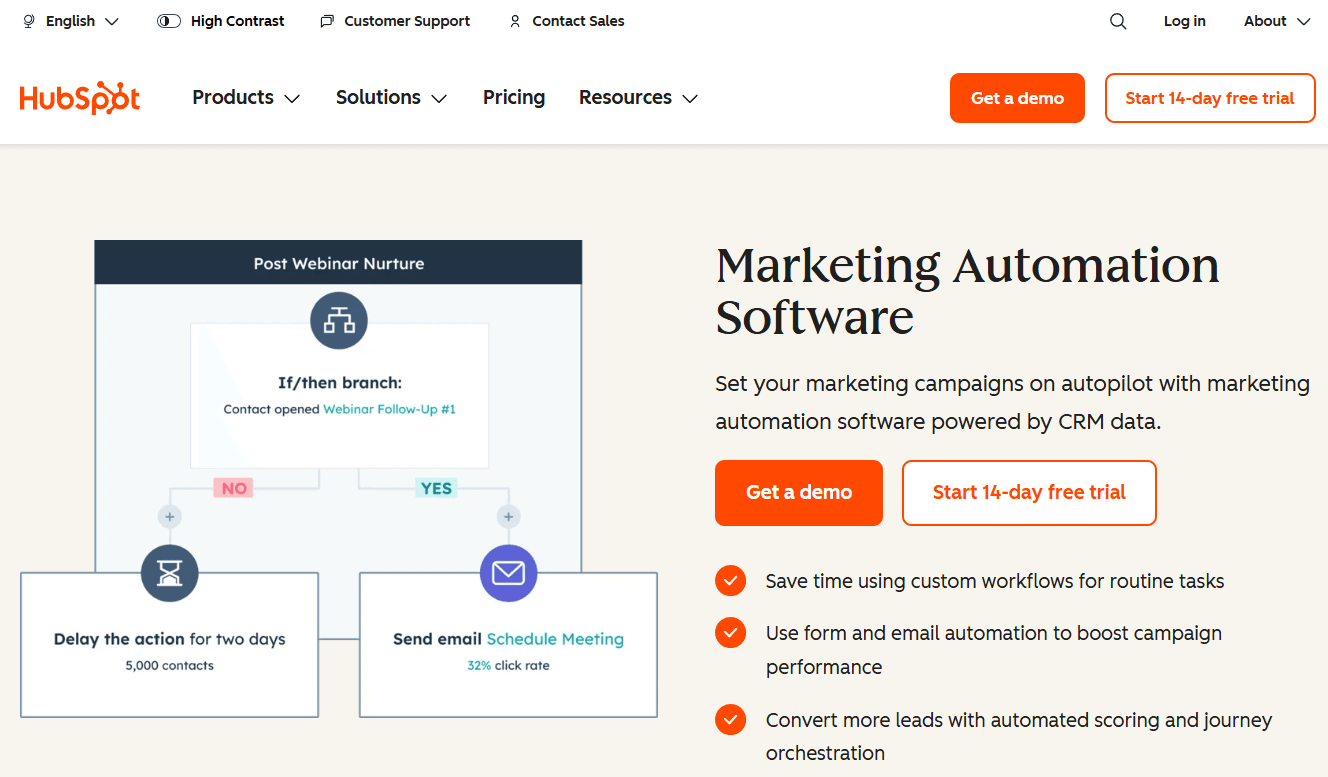Click the checkmark beside 'Convert more leads'
Image resolution: width=1328 pixels, height=777 pixels.
pyautogui.click(x=730, y=719)
